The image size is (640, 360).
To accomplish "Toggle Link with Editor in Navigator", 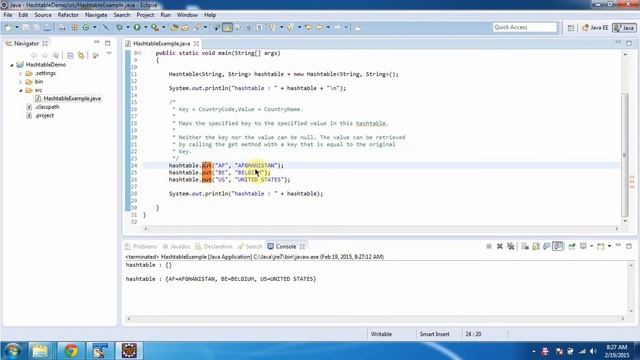I will 81,55.
